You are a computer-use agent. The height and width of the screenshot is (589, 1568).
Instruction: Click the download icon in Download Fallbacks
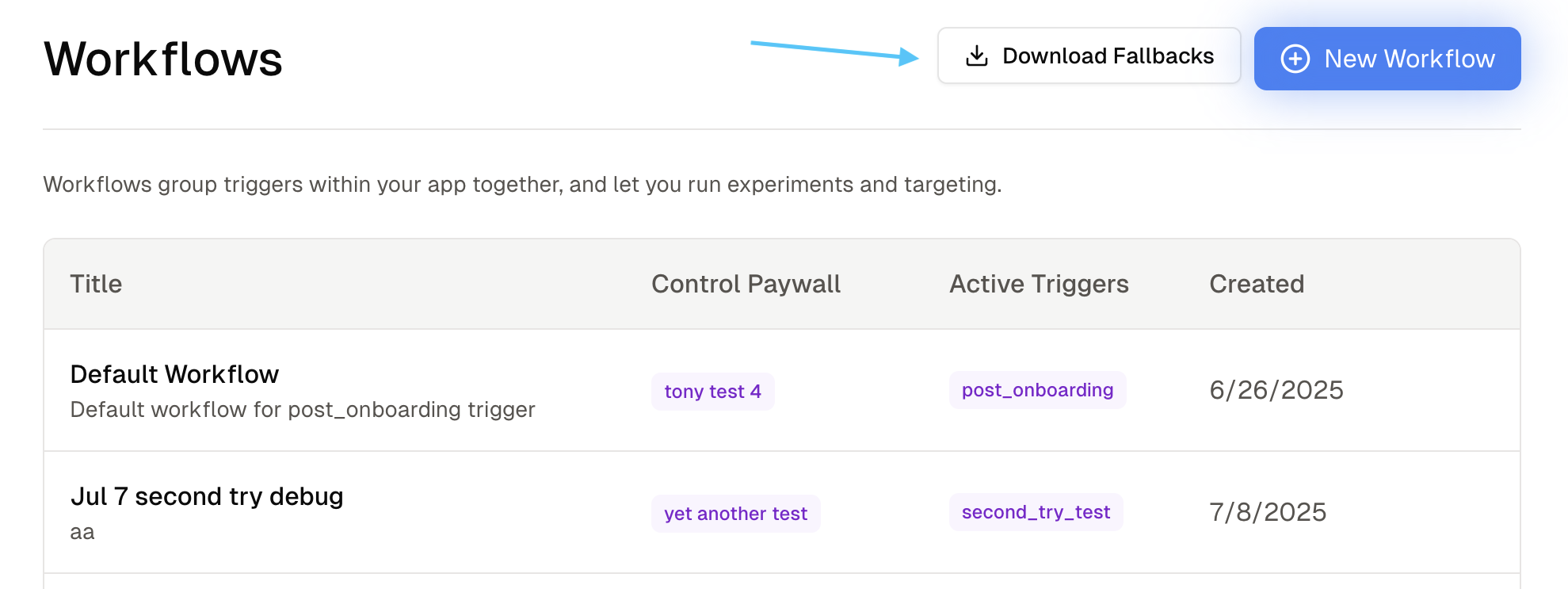[977, 56]
